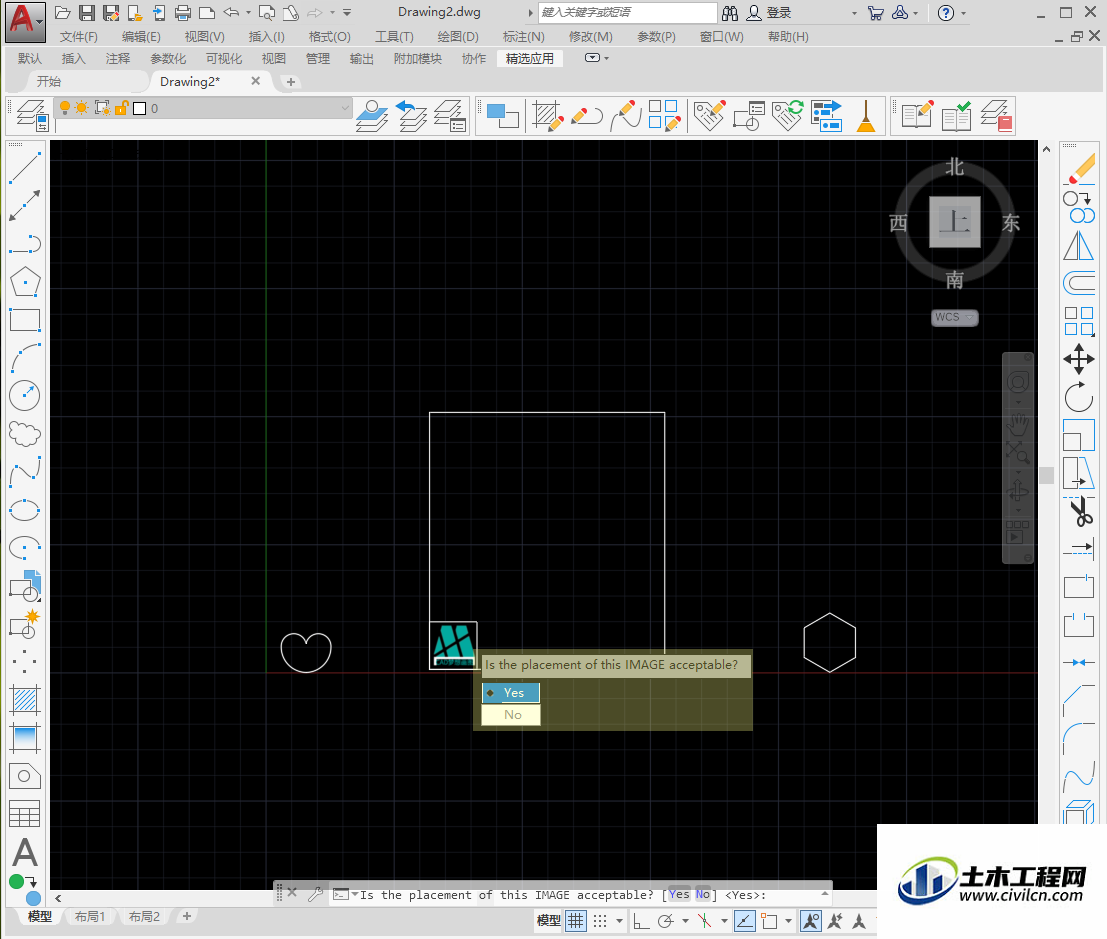Toggle snap mode in status bar
Viewport: 1107px width, 939px height.
[600, 921]
